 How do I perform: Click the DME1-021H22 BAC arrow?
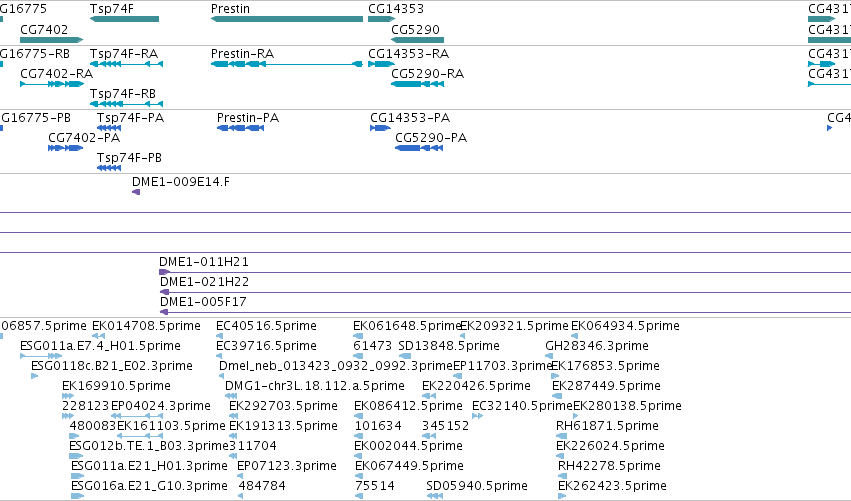(164, 292)
